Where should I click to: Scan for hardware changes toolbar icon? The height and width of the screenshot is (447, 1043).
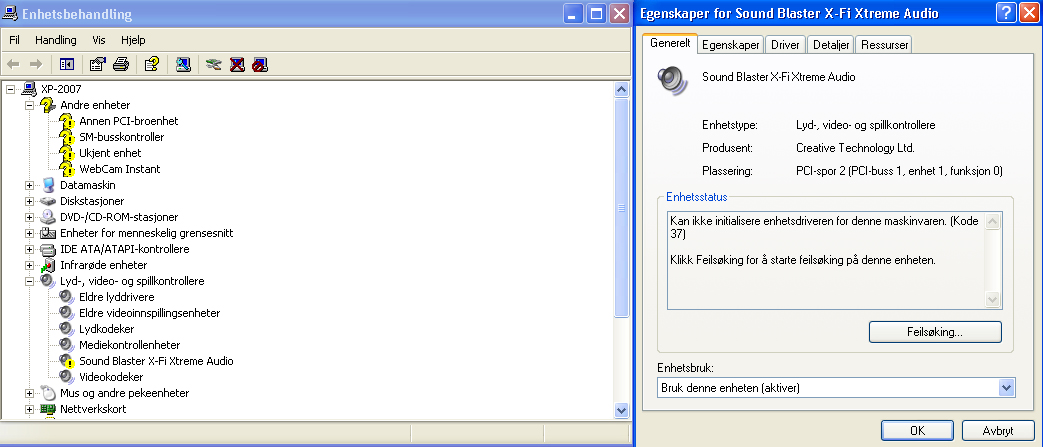pos(183,65)
